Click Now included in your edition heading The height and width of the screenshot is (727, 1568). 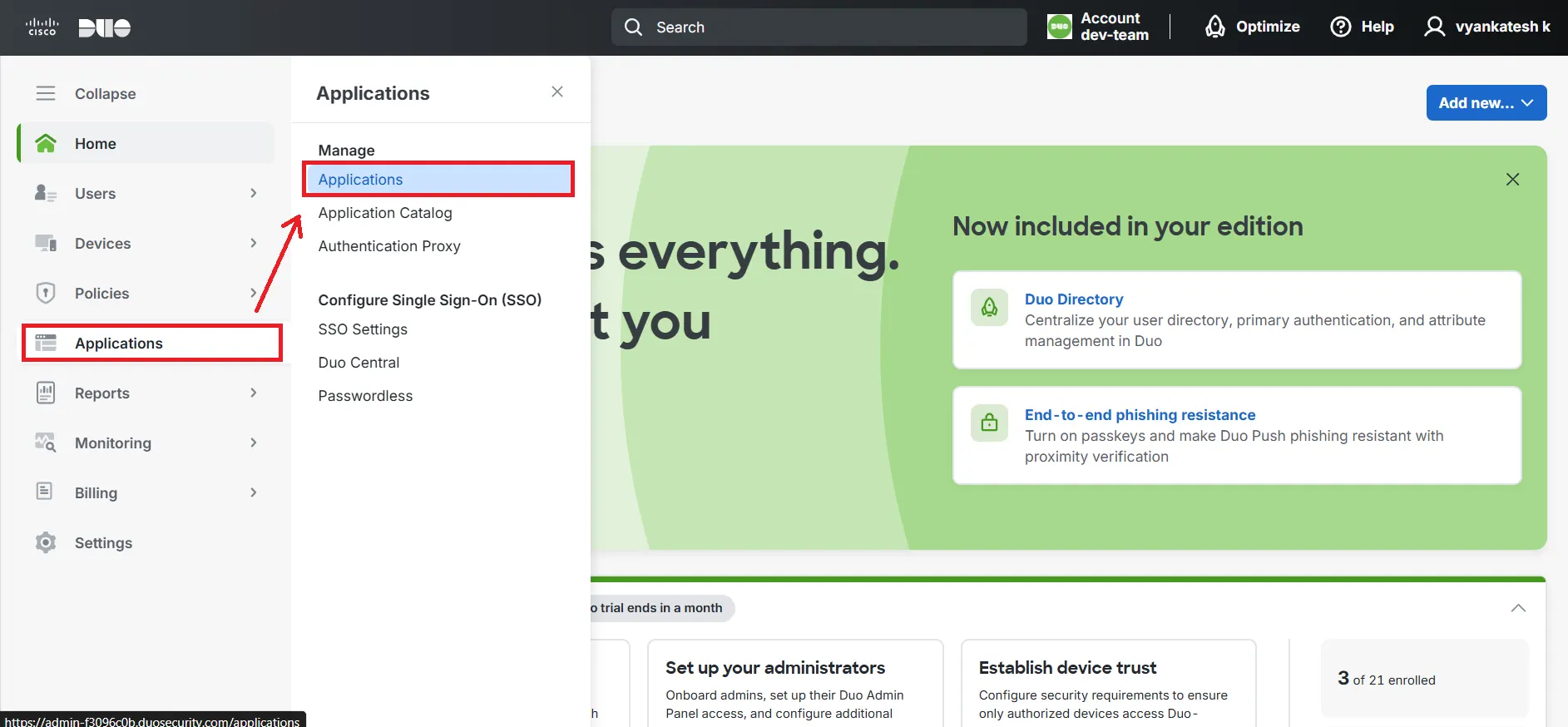1128,226
